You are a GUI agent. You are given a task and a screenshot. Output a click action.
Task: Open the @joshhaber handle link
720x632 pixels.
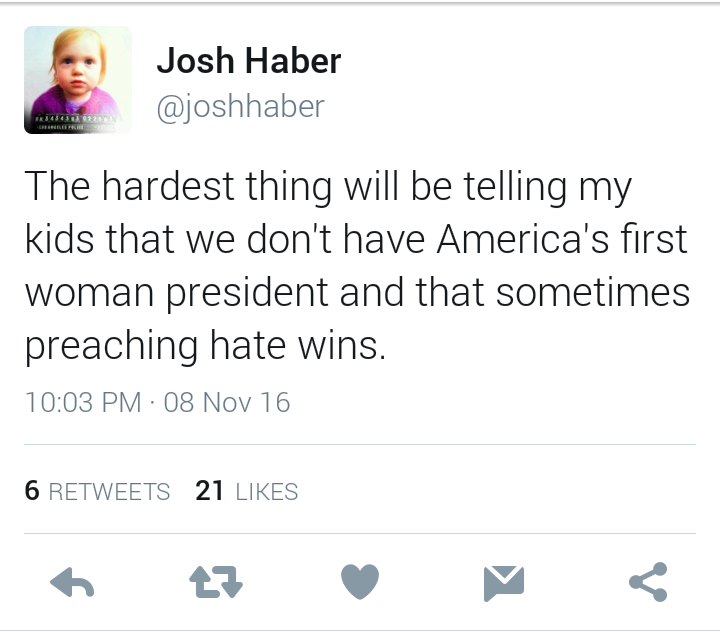pyautogui.click(x=240, y=106)
